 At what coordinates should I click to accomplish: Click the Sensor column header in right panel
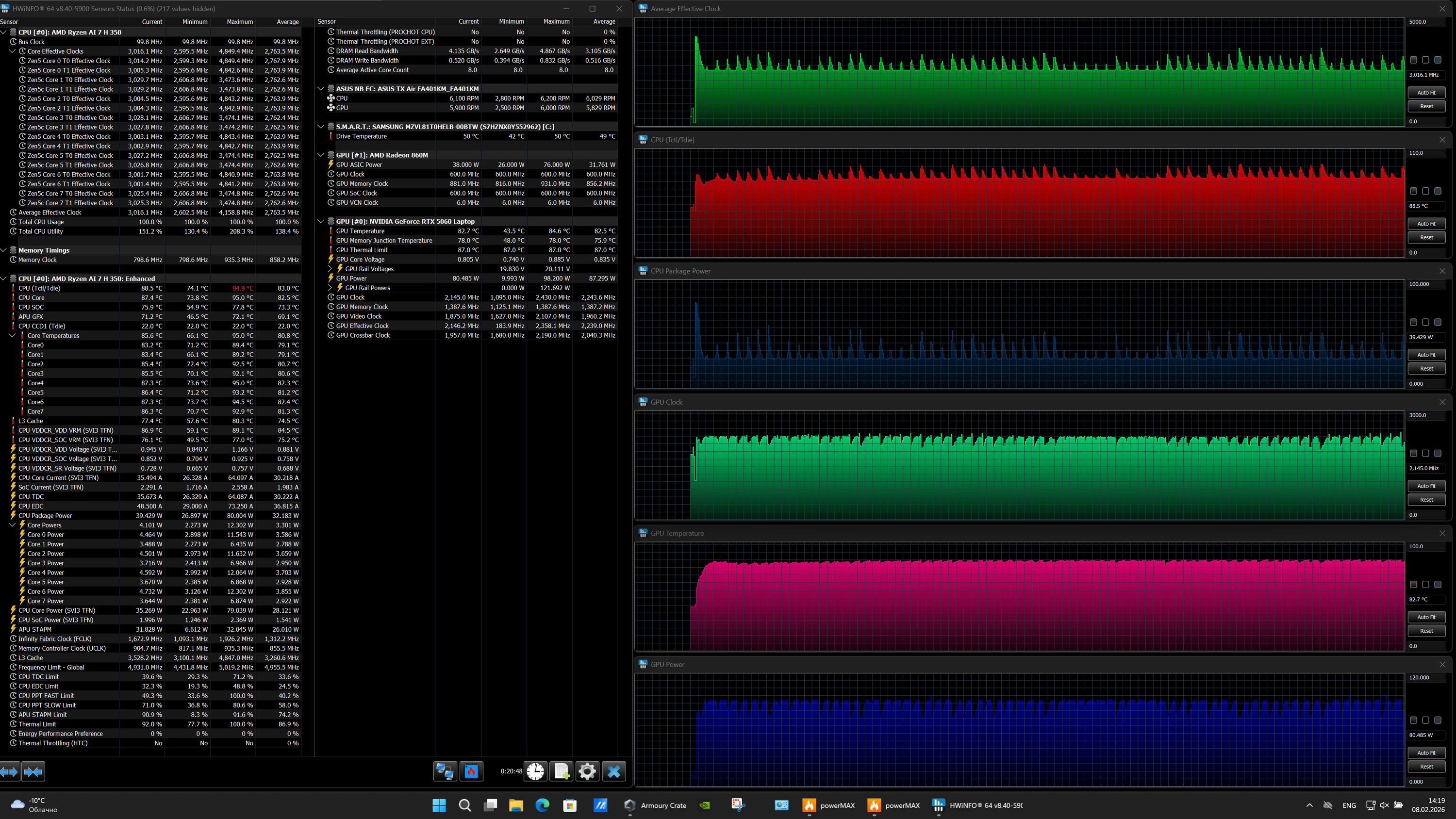click(x=327, y=21)
